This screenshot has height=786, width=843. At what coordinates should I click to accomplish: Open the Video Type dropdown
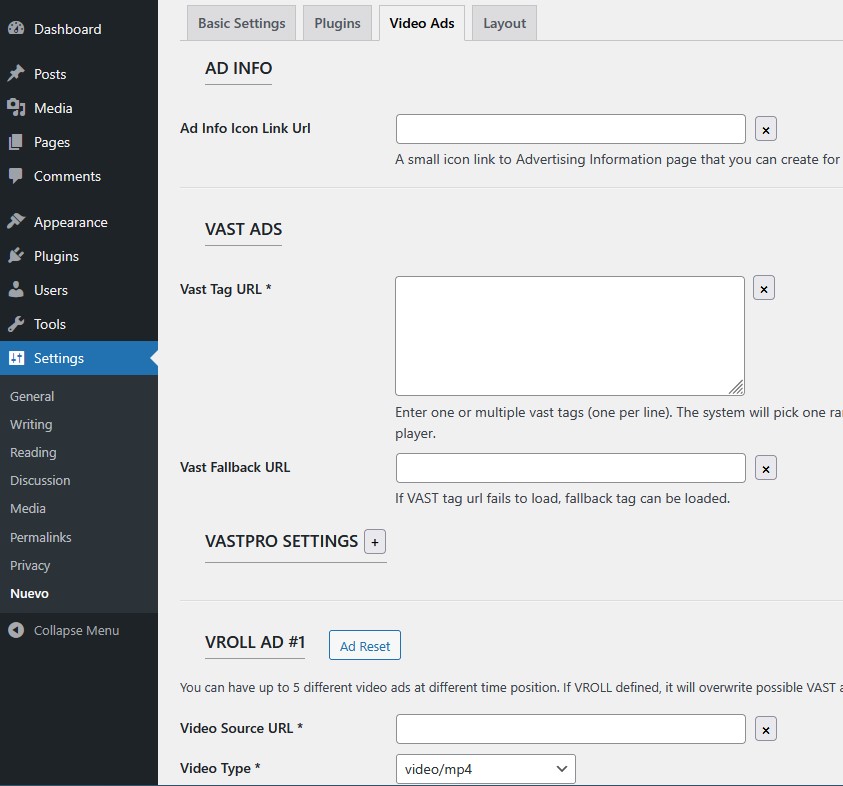click(486, 769)
